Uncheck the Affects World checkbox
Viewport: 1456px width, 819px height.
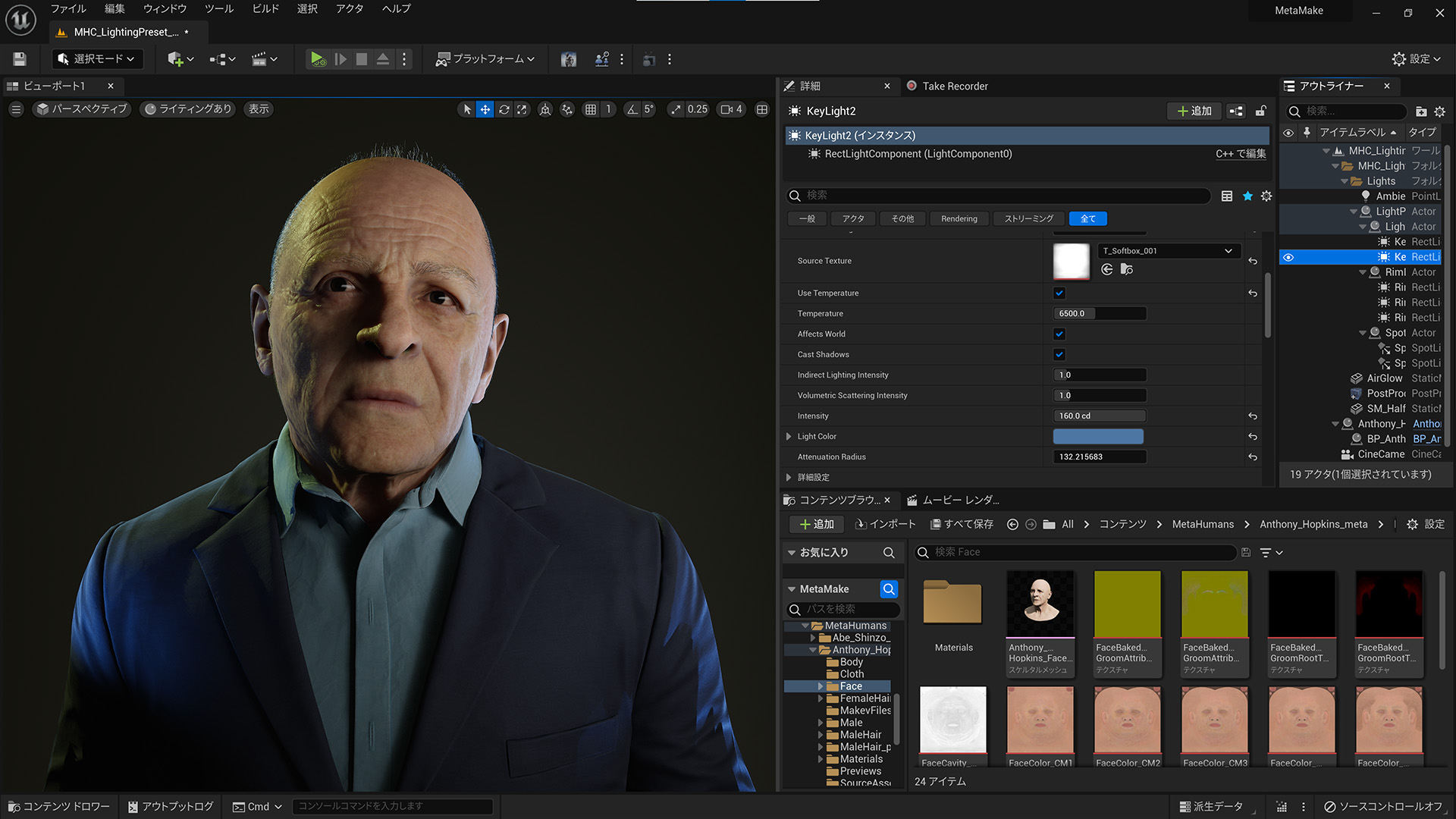pos(1059,334)
